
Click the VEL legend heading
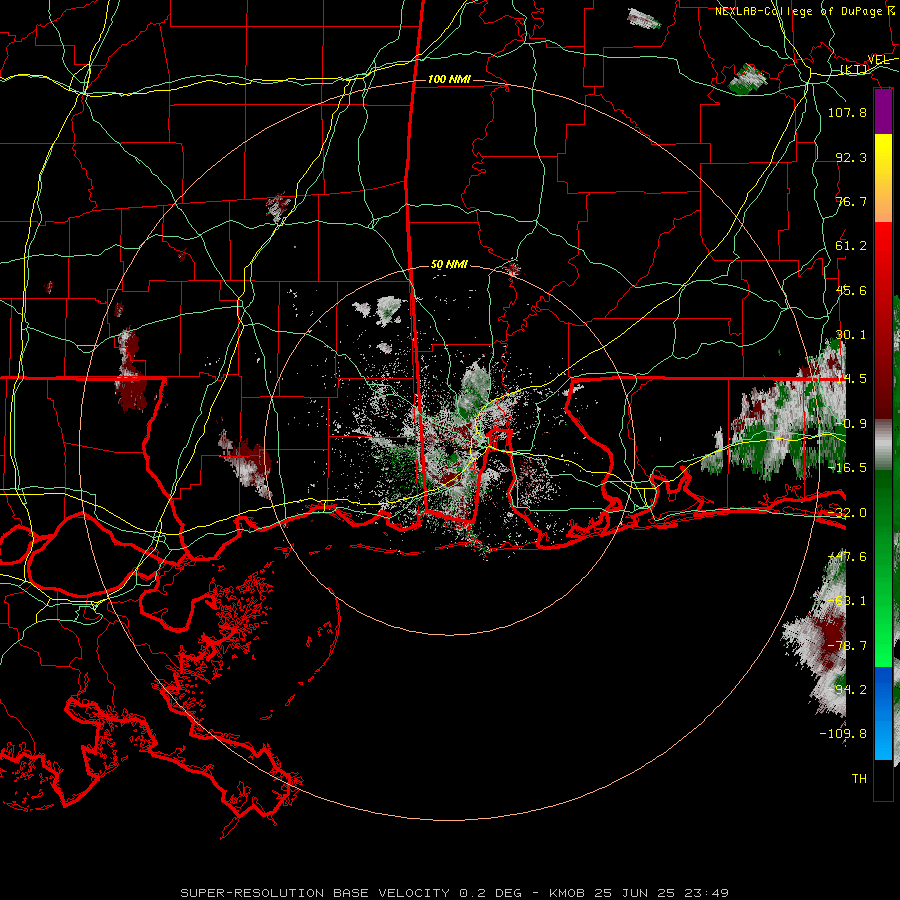878,60
